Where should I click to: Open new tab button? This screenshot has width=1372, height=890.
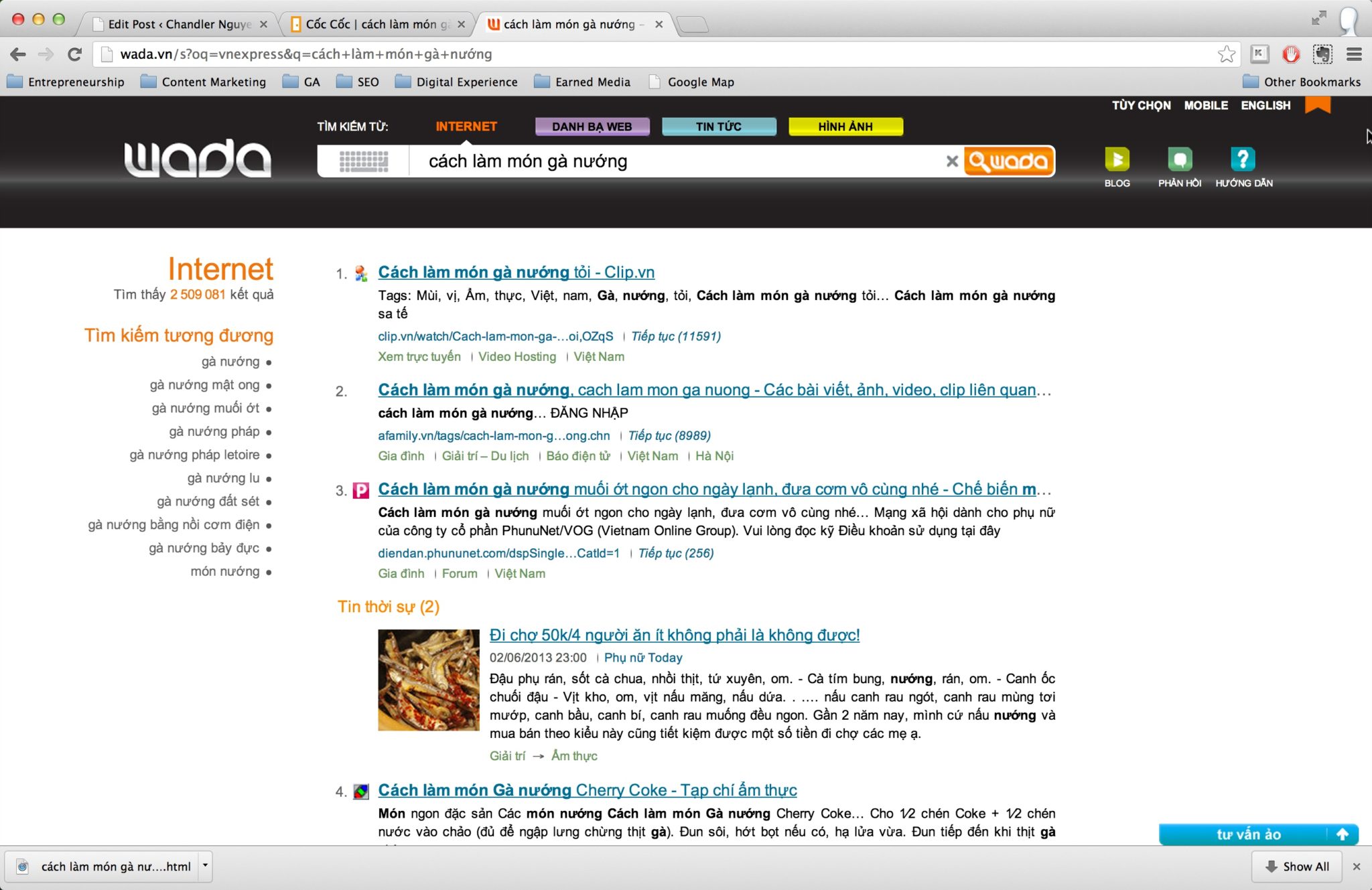pyautogui.click(x=693, y=25)
